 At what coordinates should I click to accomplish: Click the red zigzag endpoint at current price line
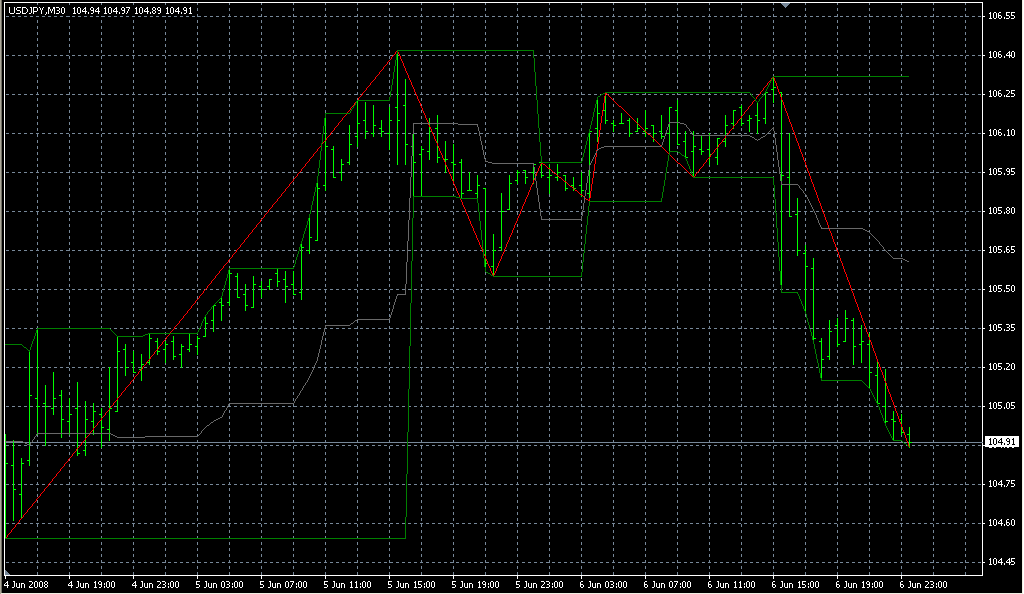pyautogui.click(x=908, y=443)
